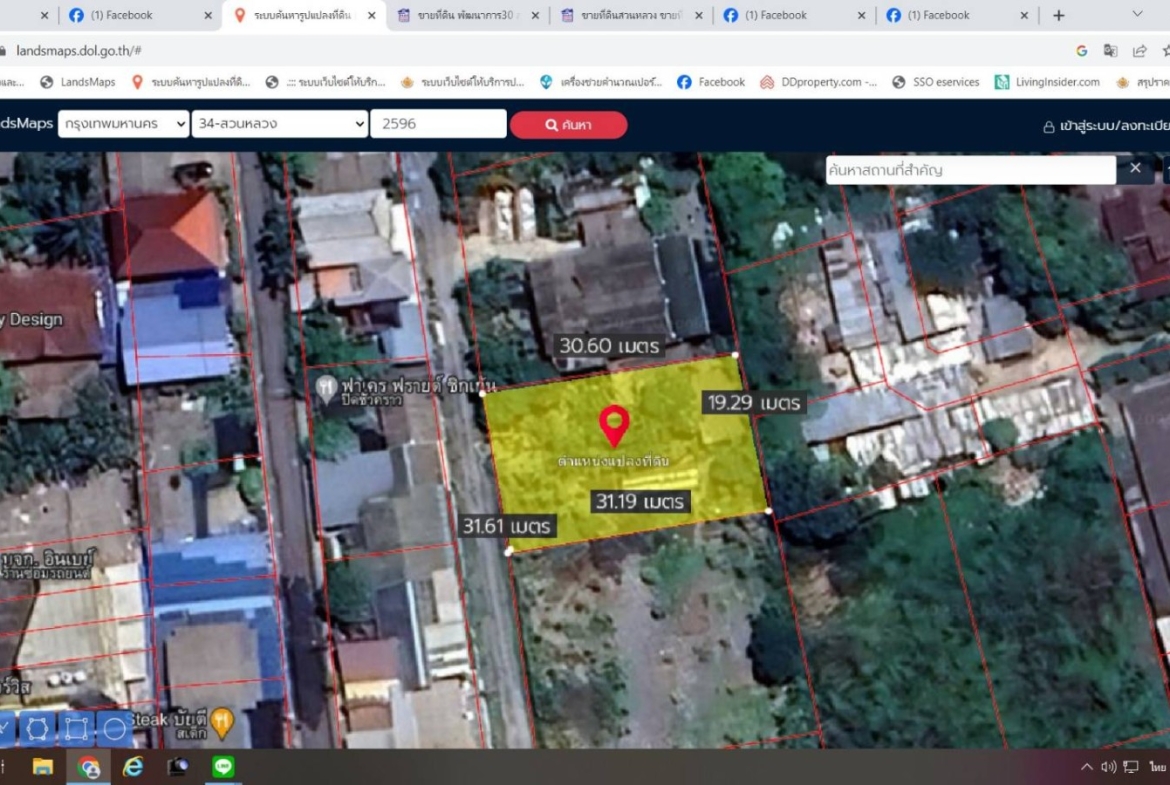Open the camera app on the taskbar
1170x785 pixels.
(178, 766)
